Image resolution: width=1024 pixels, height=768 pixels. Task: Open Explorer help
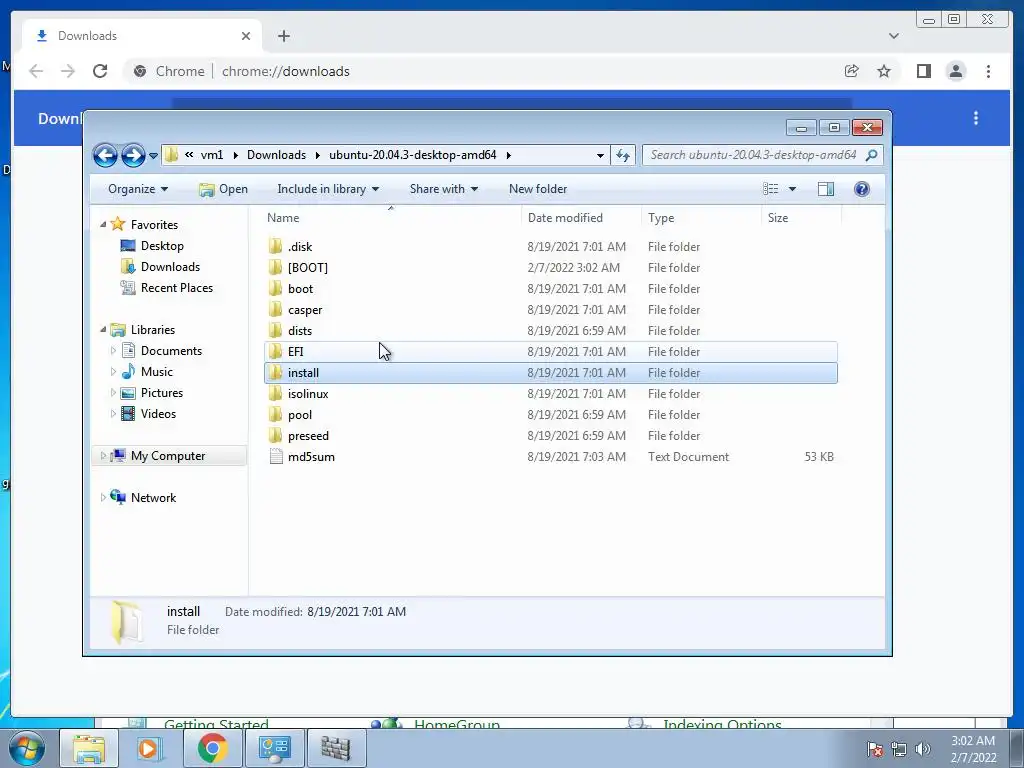tap(861, 189)
